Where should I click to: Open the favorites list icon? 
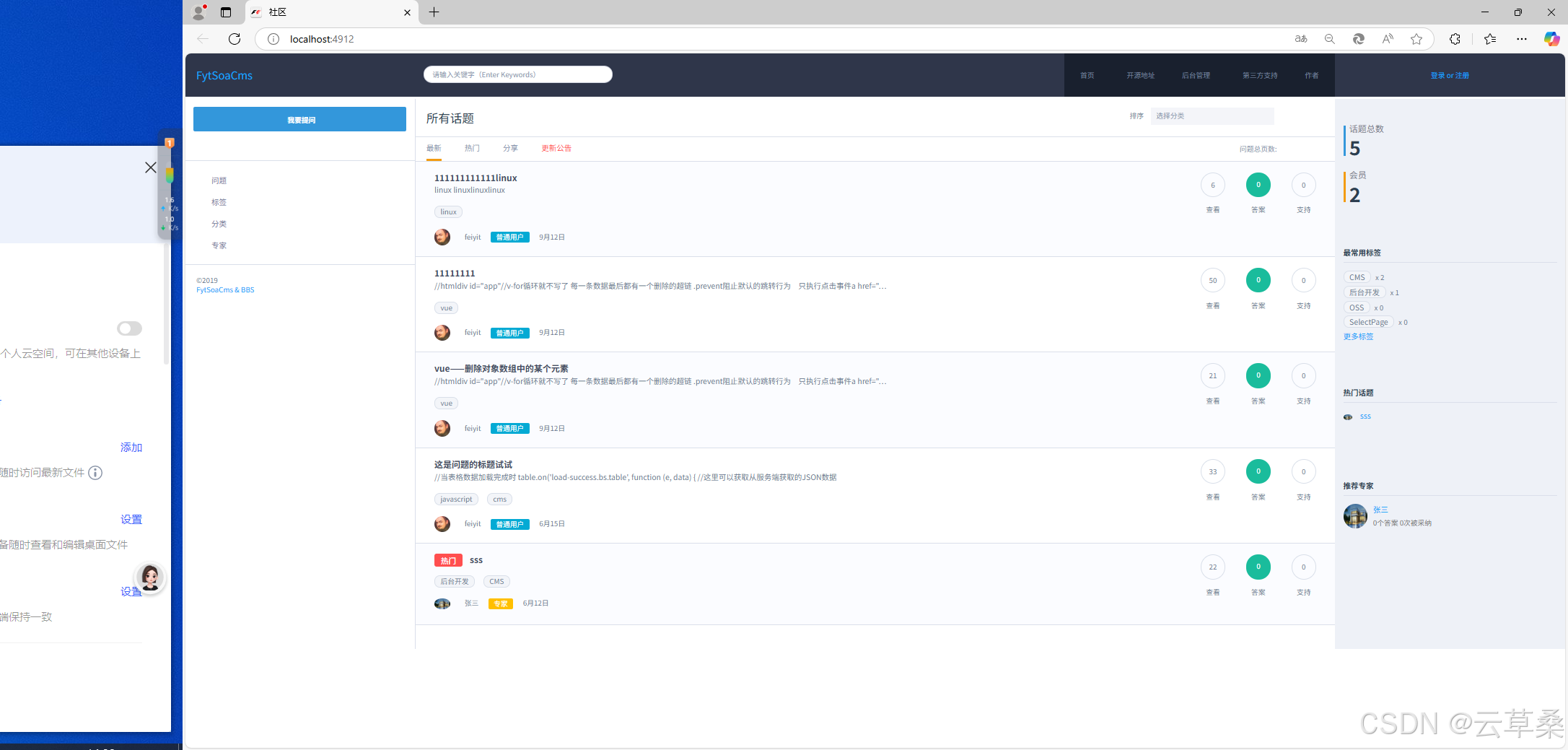1490,39
